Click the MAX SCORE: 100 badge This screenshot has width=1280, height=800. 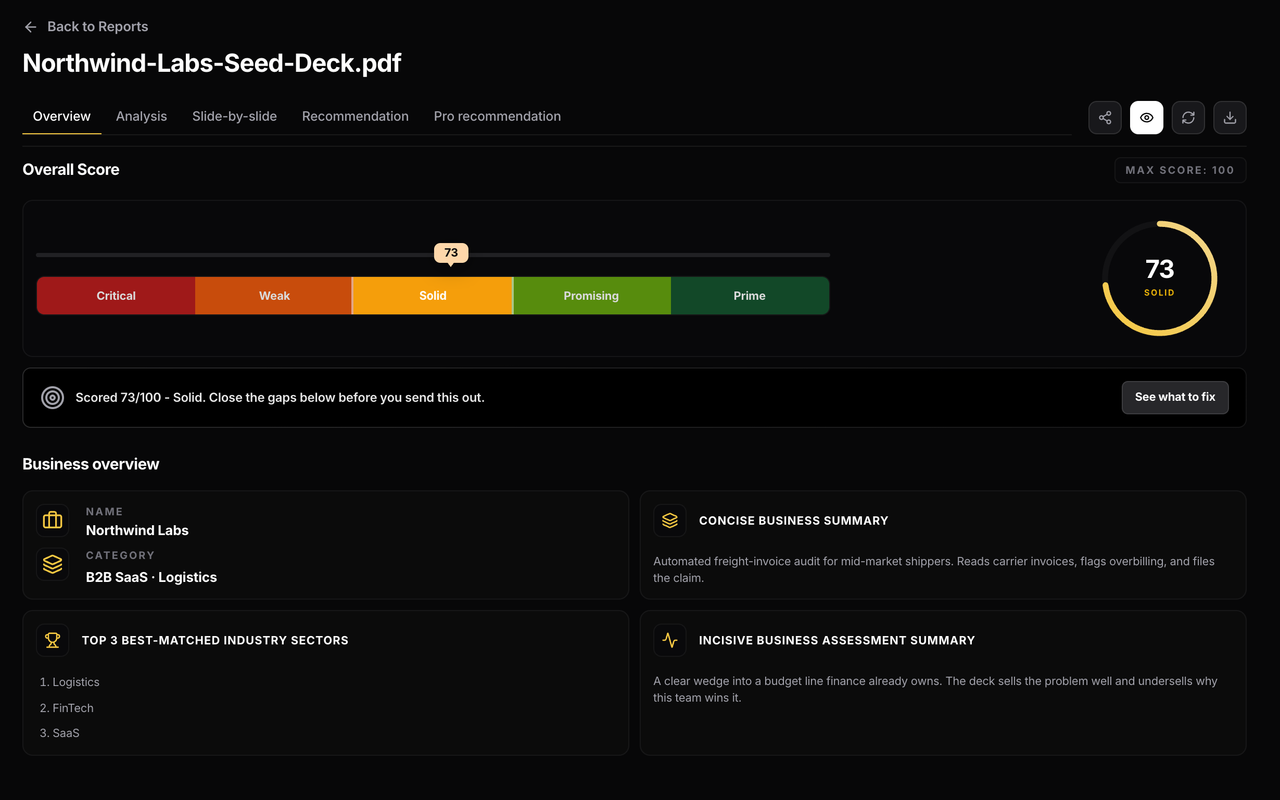[x=1180, y=170]
